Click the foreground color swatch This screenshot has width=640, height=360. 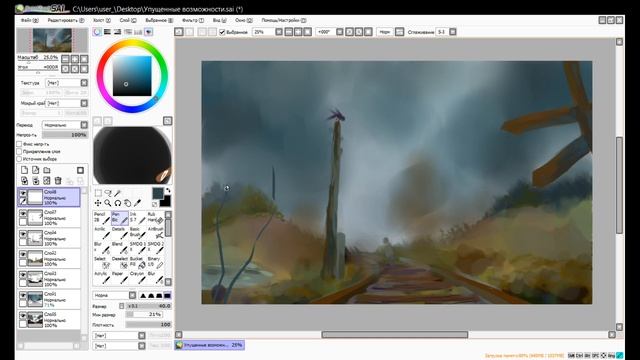pos(158,193)
